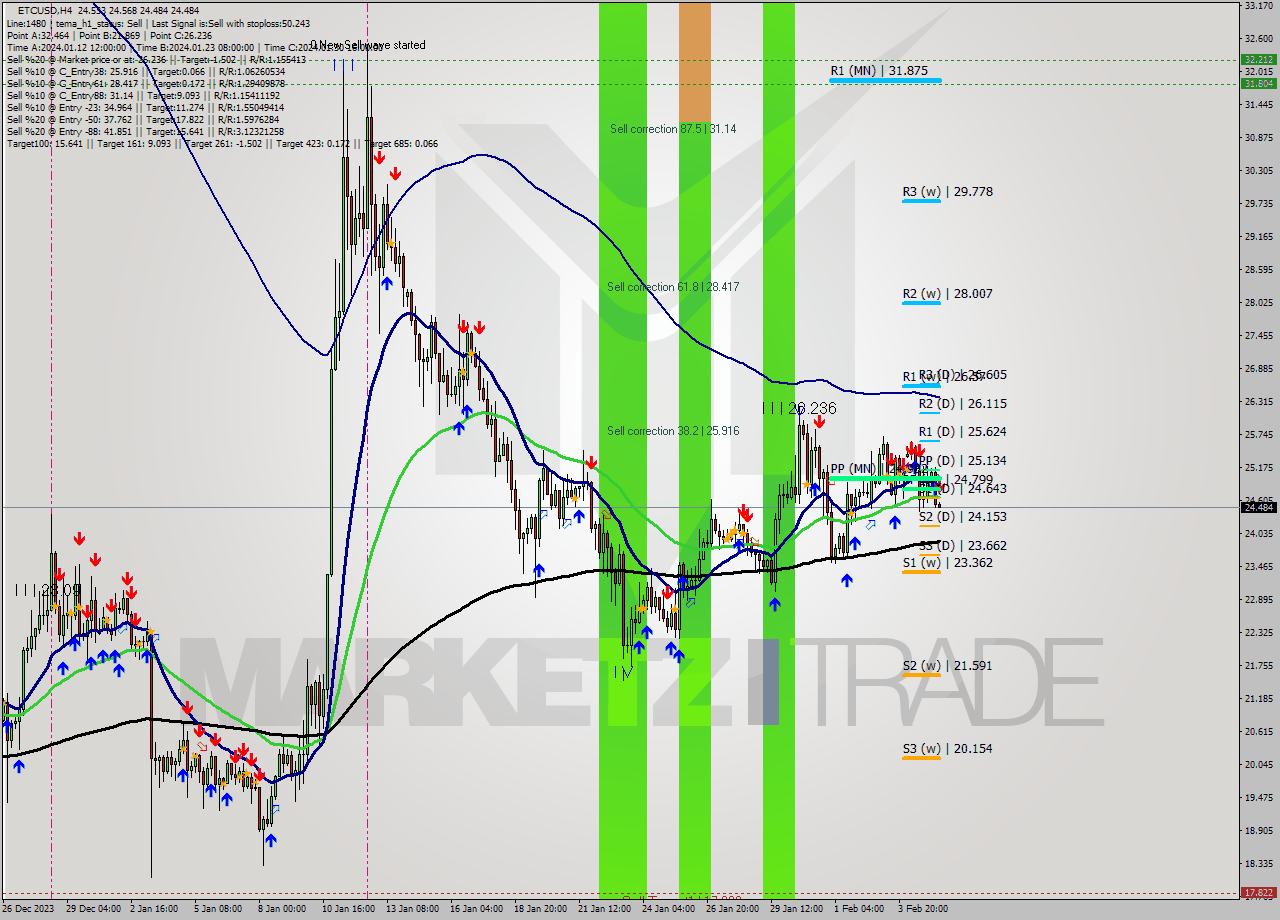
Task: Click the '1 Feb 04:00' time label
Action: click(859, 909)
